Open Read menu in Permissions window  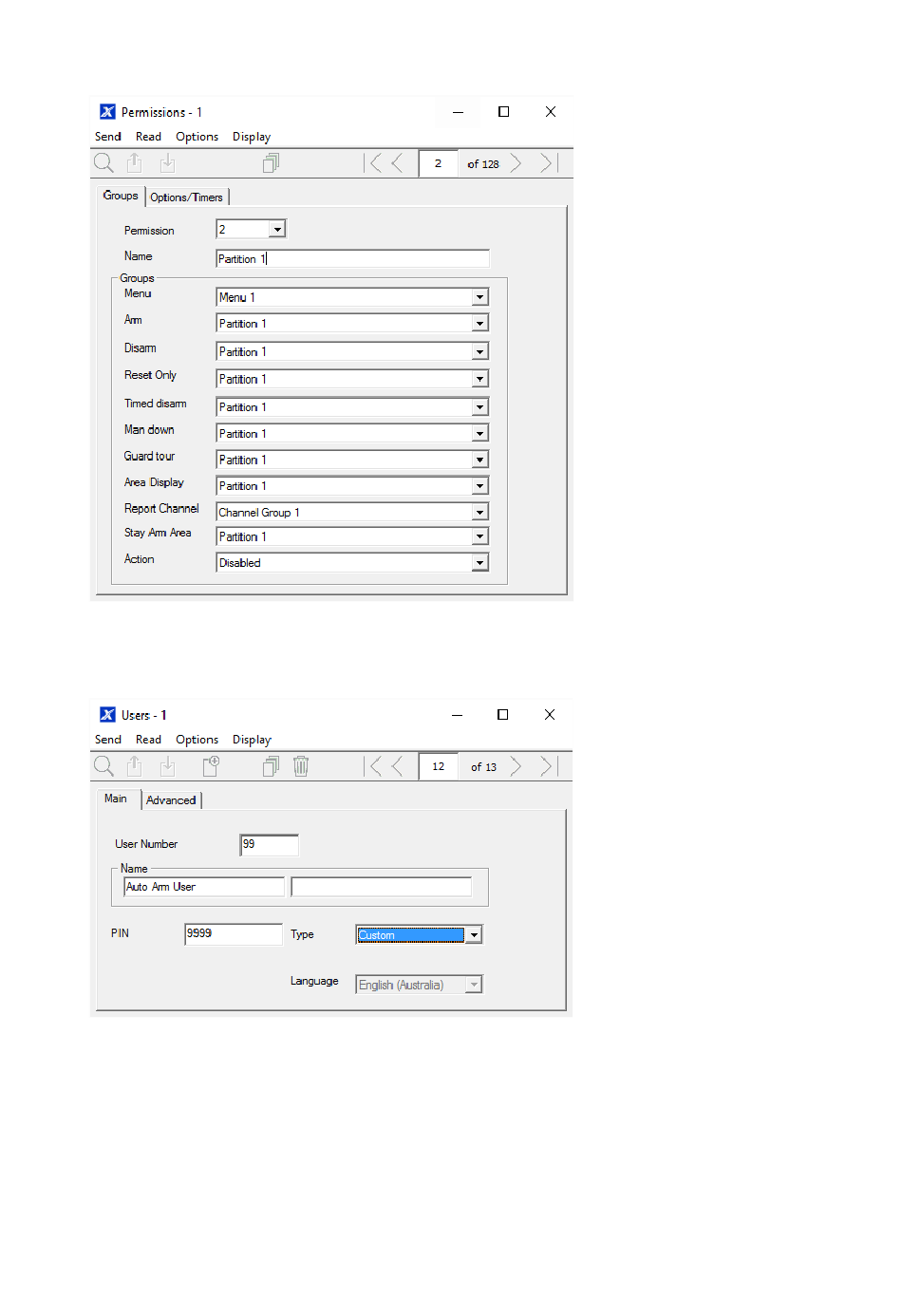[x=148, y=137]
